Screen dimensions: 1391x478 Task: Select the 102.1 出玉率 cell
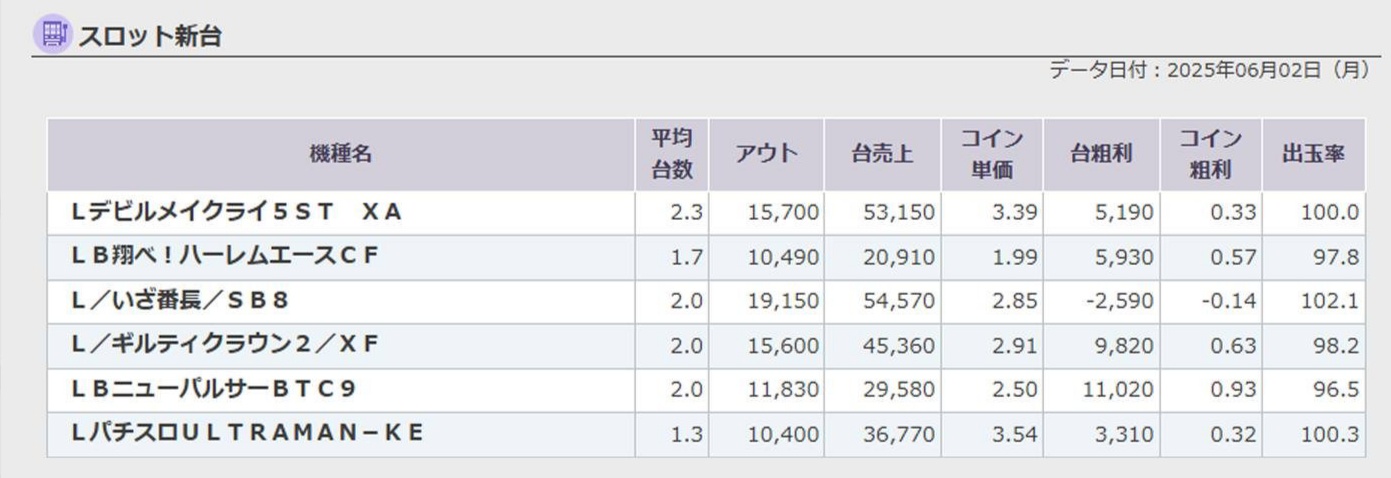click(x=1335, y=301)
